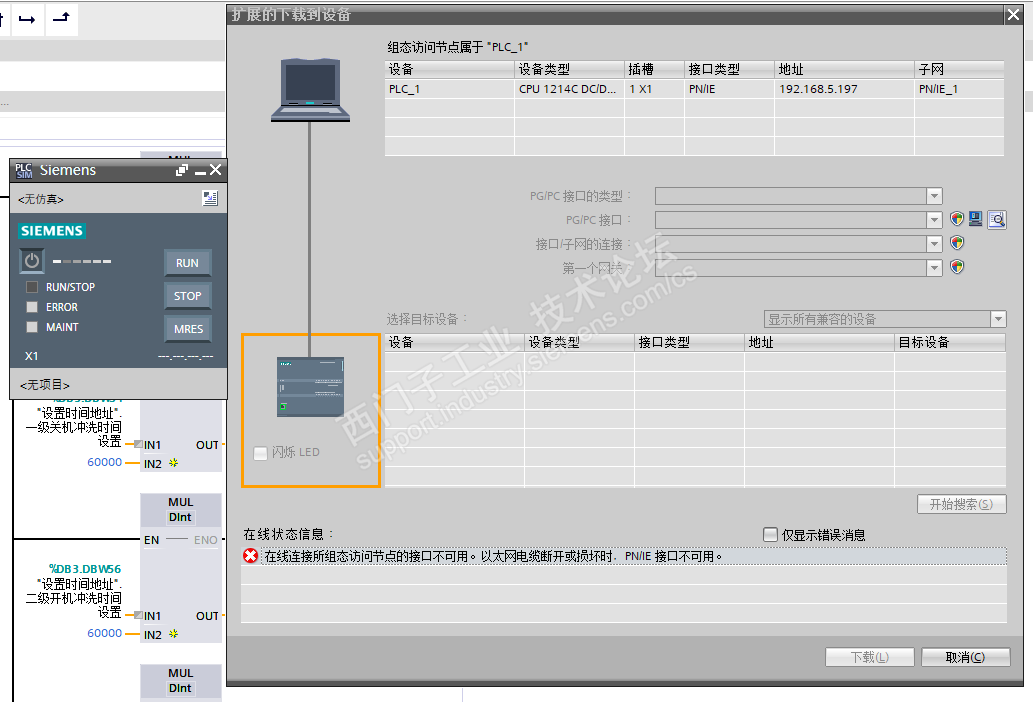Click the CPU 1214C DC/D... cell
Image resolution: width=1033 pixels, height=702 pixels.
click(569, 89)
